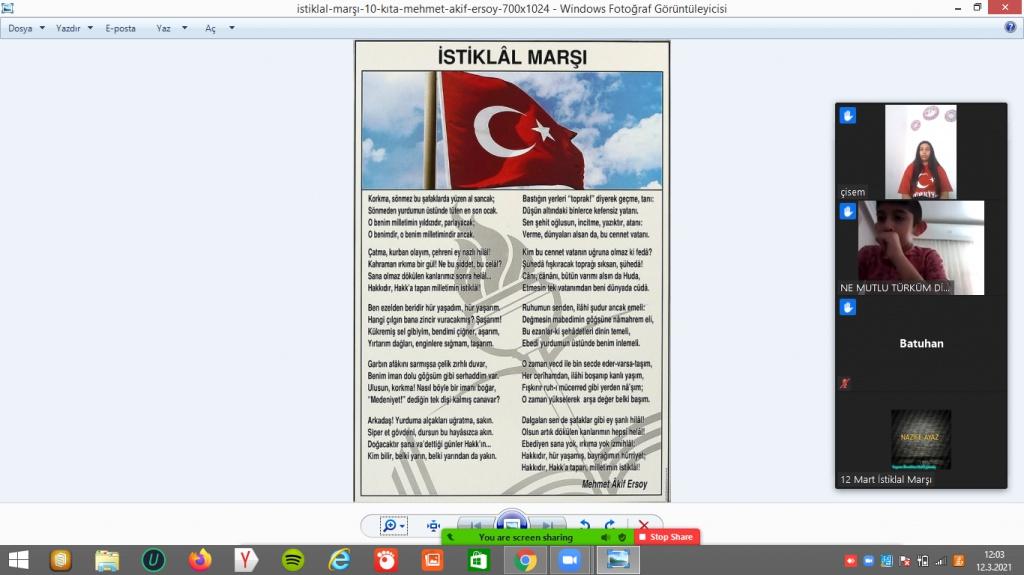Delete the photo with the red X
Viewport: 1024px width, 575px height.
point(643,525)
